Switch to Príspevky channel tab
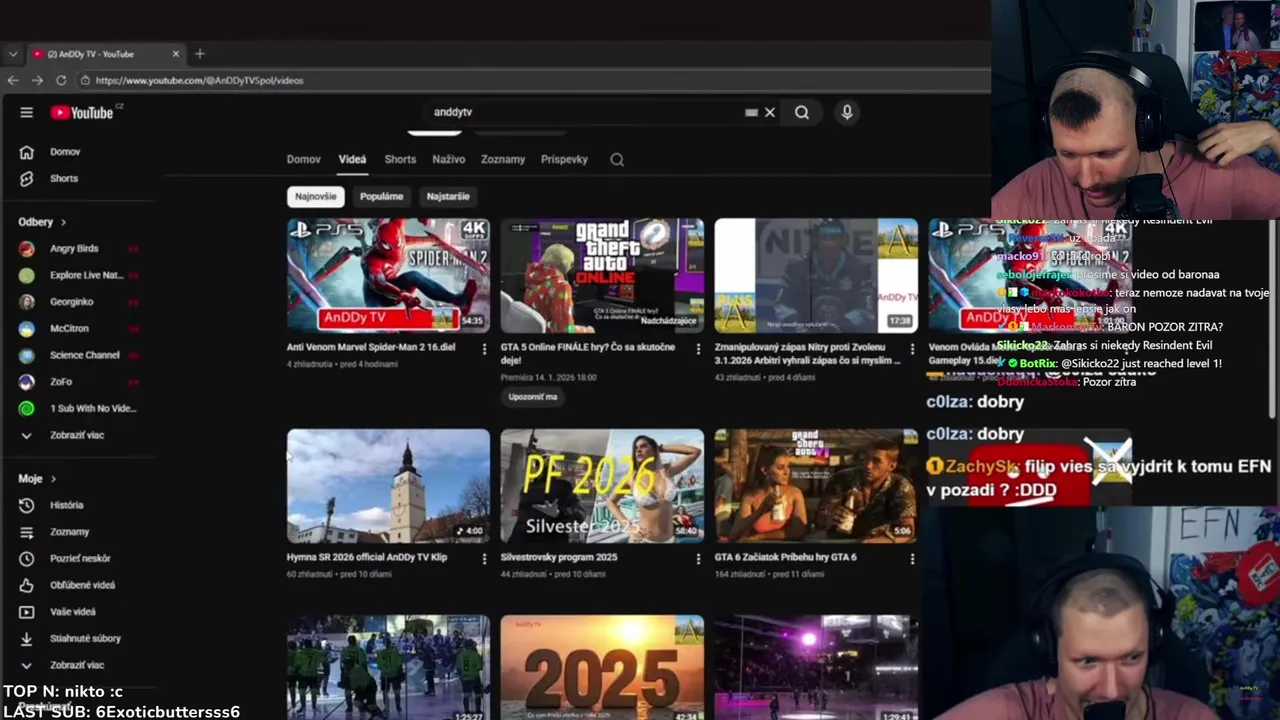Screen dimensions: 1280x720 564,160
